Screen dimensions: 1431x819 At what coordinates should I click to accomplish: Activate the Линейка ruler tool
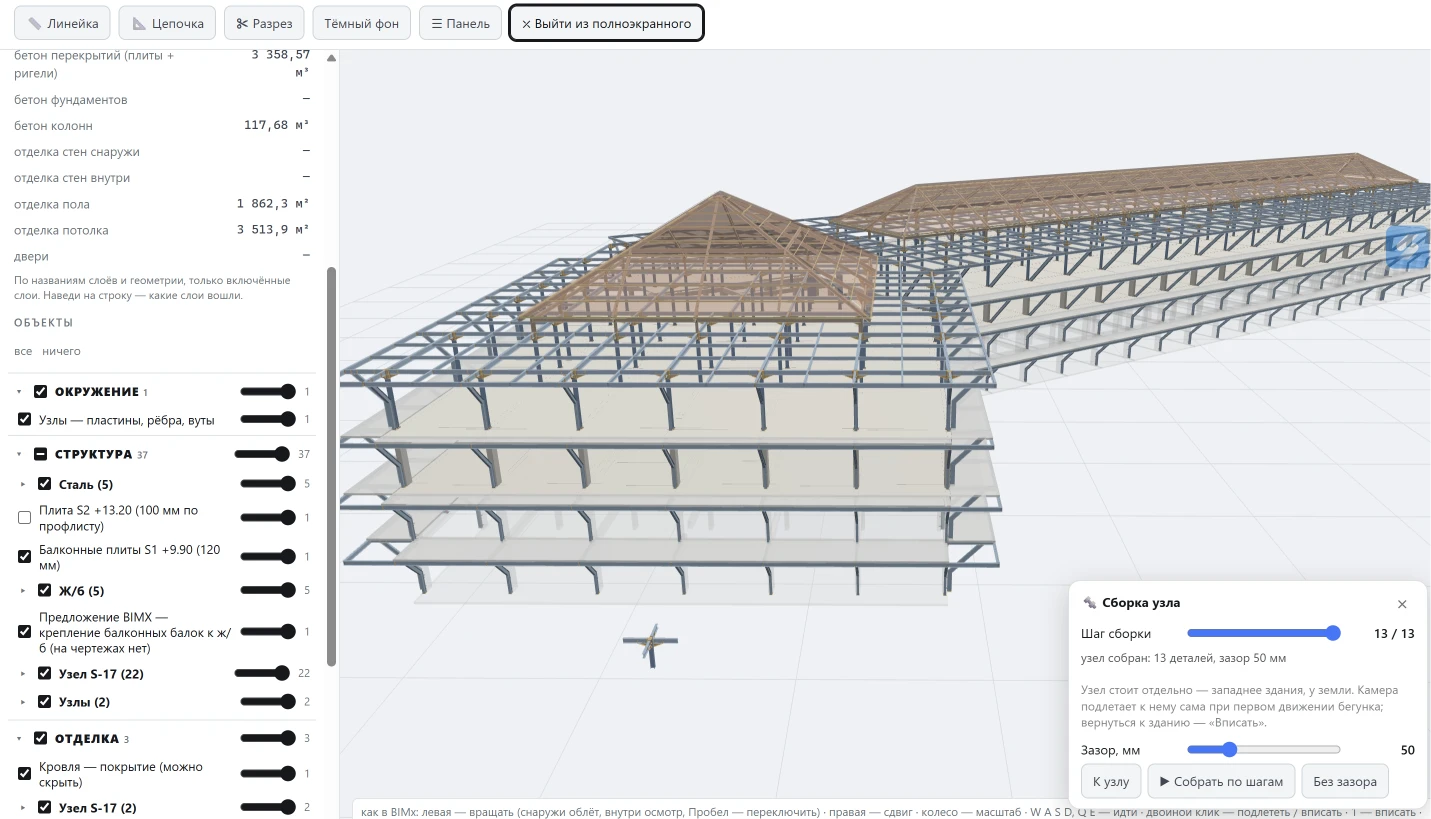(x=63, y=23)
